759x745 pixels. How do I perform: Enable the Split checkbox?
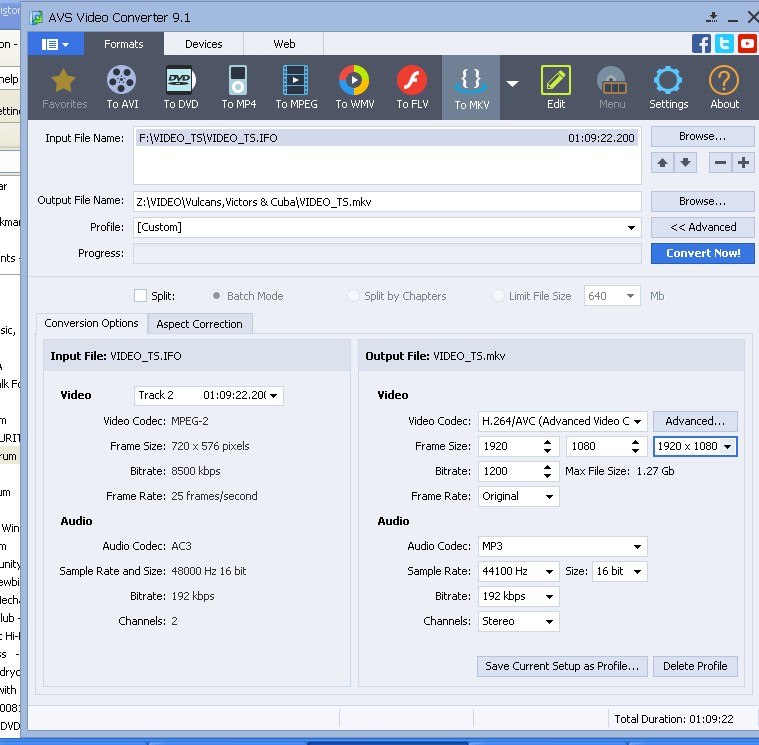(140, 296)
